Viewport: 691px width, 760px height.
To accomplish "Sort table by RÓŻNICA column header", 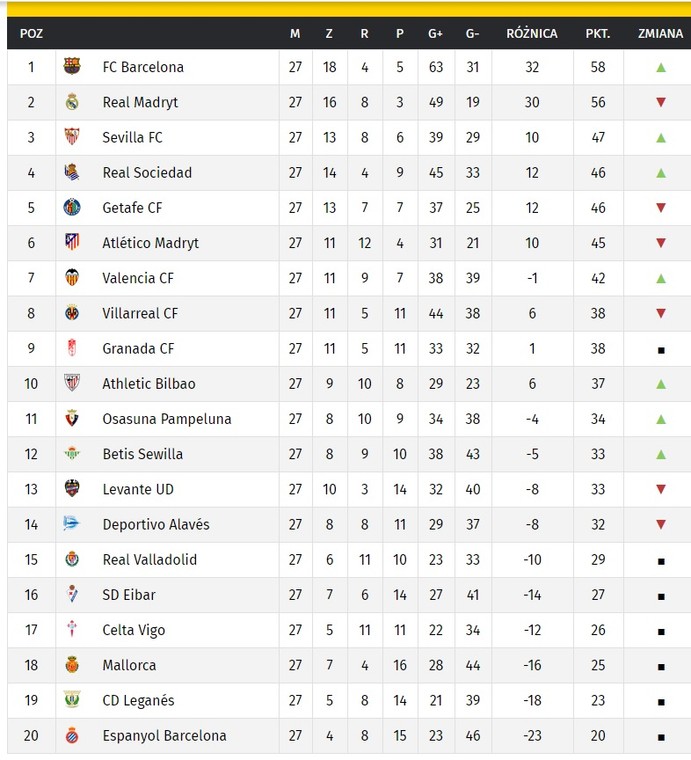I will pyautogui.click(x=532, y=33).
